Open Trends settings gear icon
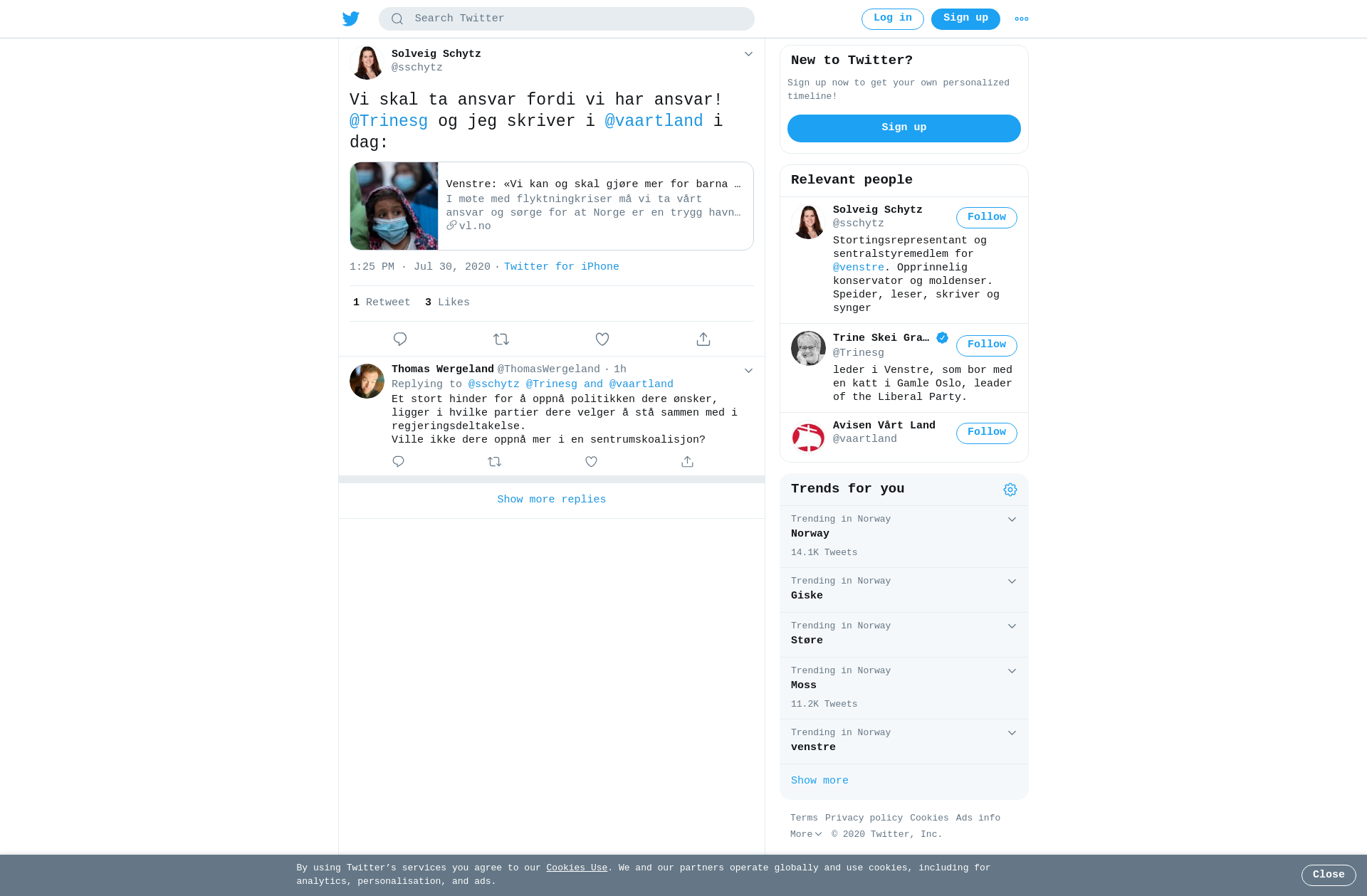The image size is (1367, 896). click(x=1010, y=490)
